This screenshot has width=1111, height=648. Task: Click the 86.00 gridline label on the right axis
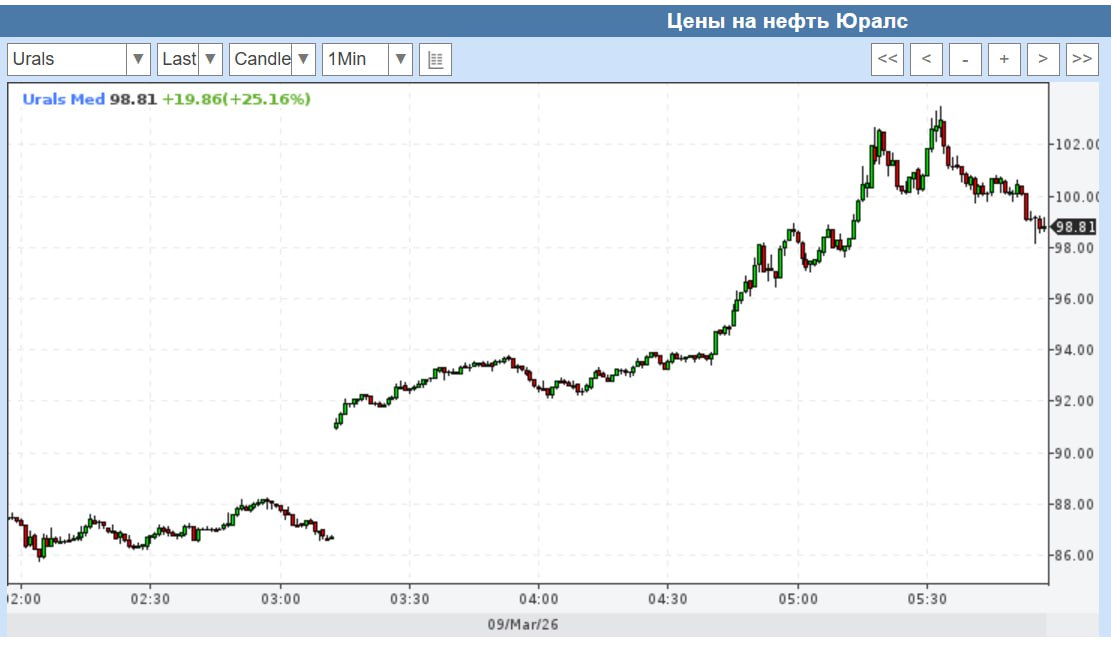[x=1074, y=555]
